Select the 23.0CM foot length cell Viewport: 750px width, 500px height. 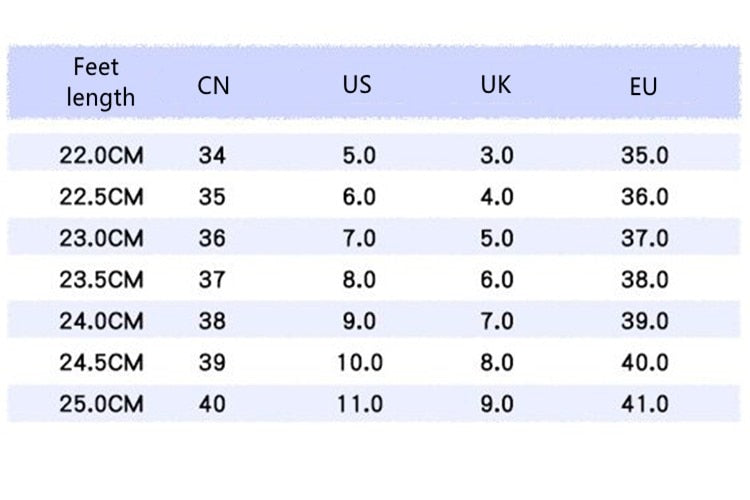tap(101, 238)
